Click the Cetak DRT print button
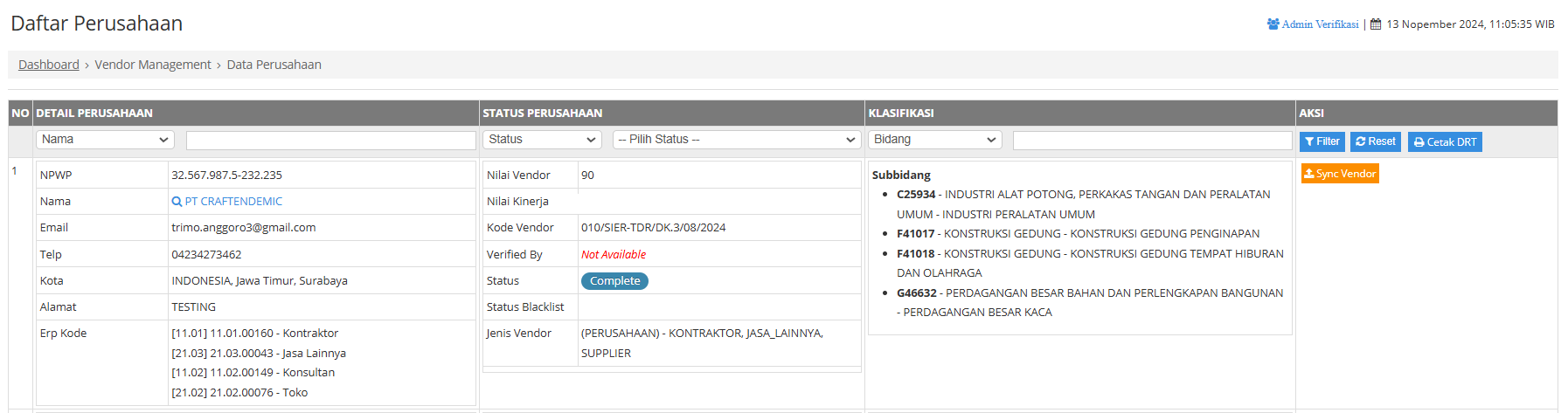 (x=1444, y=141)
